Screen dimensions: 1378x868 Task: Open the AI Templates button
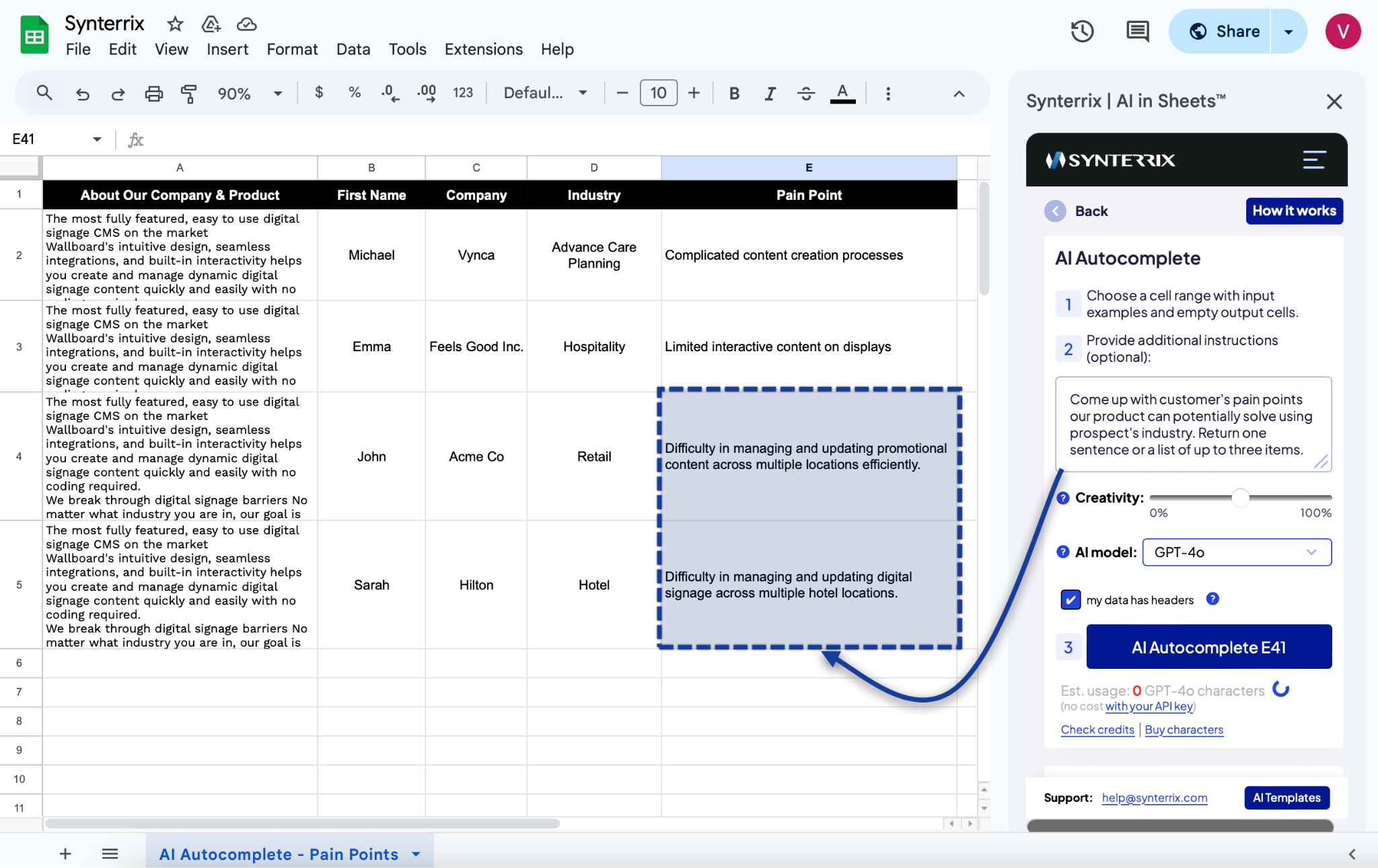pos(1286,797)
